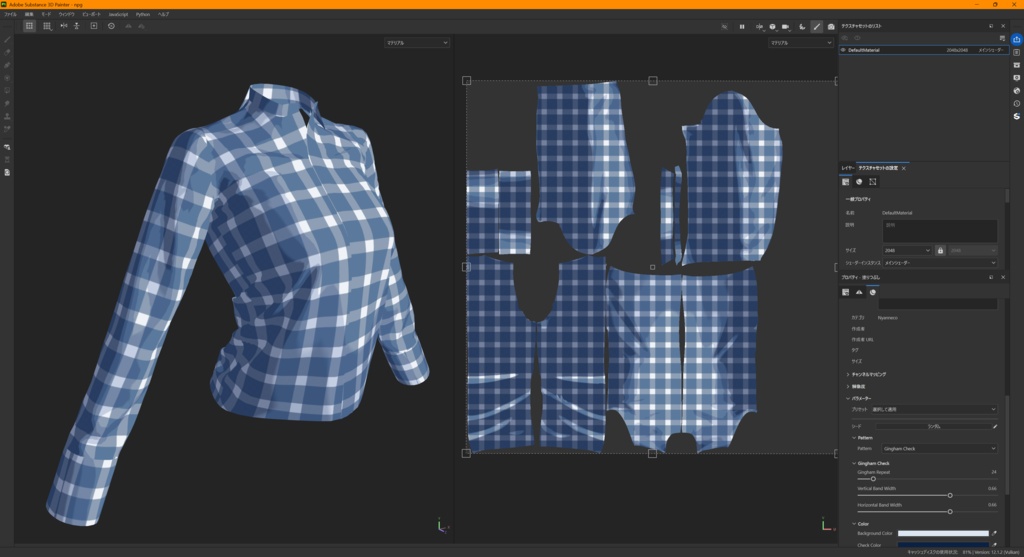1024x557 pixels.
Task: Adjust the Gingham Repeat slider
Action: point(927,479)
